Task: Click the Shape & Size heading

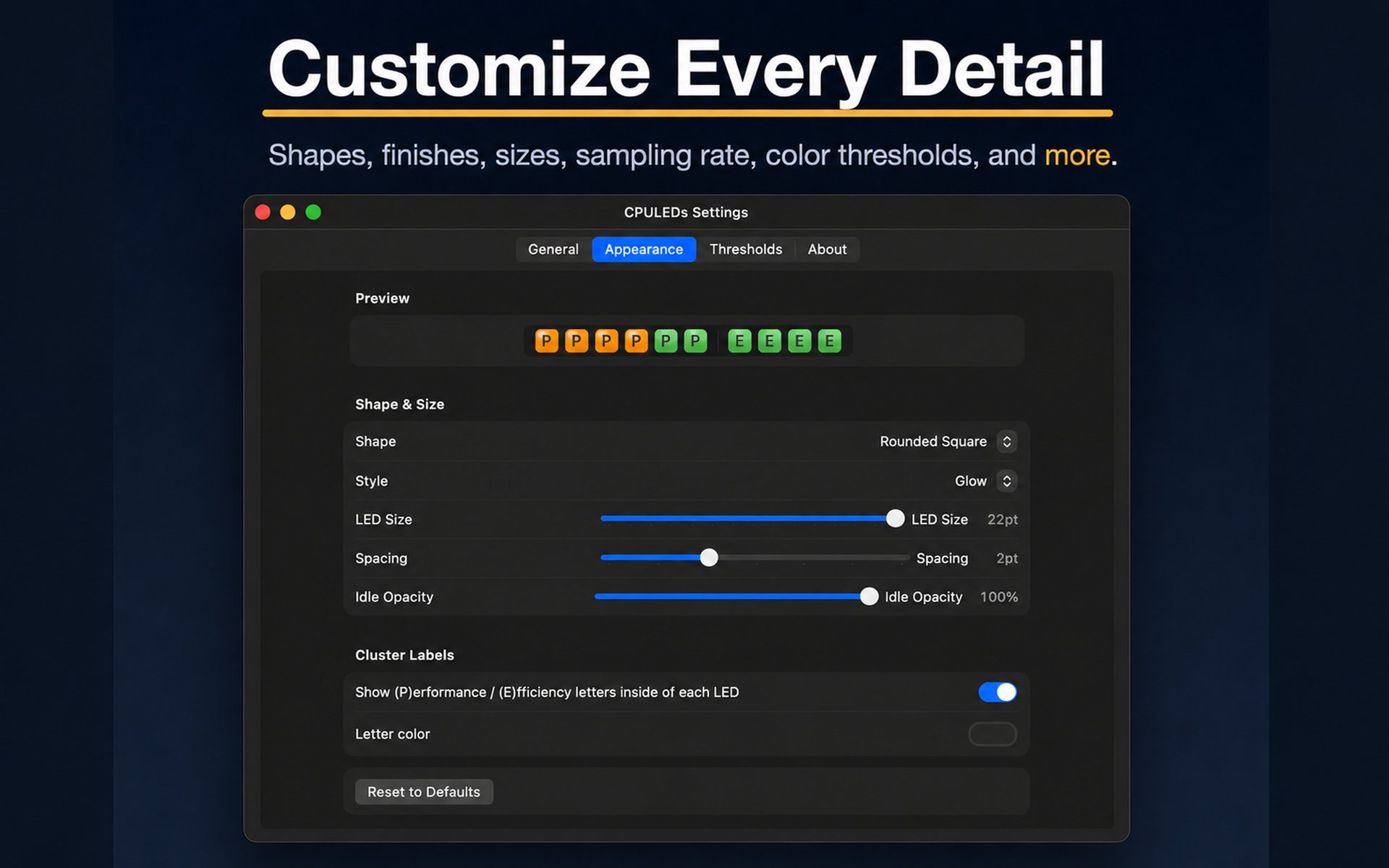Action: pos(399,404)
